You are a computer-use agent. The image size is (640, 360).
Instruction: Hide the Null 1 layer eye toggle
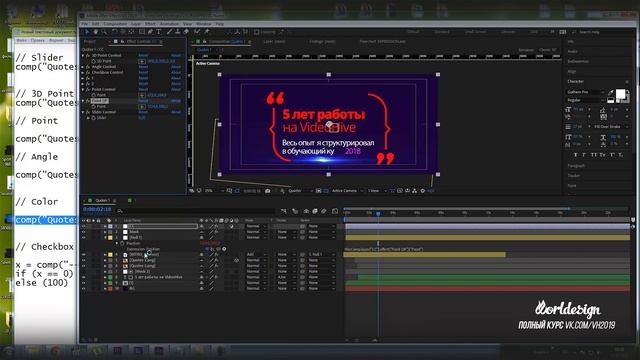[84, 238]
